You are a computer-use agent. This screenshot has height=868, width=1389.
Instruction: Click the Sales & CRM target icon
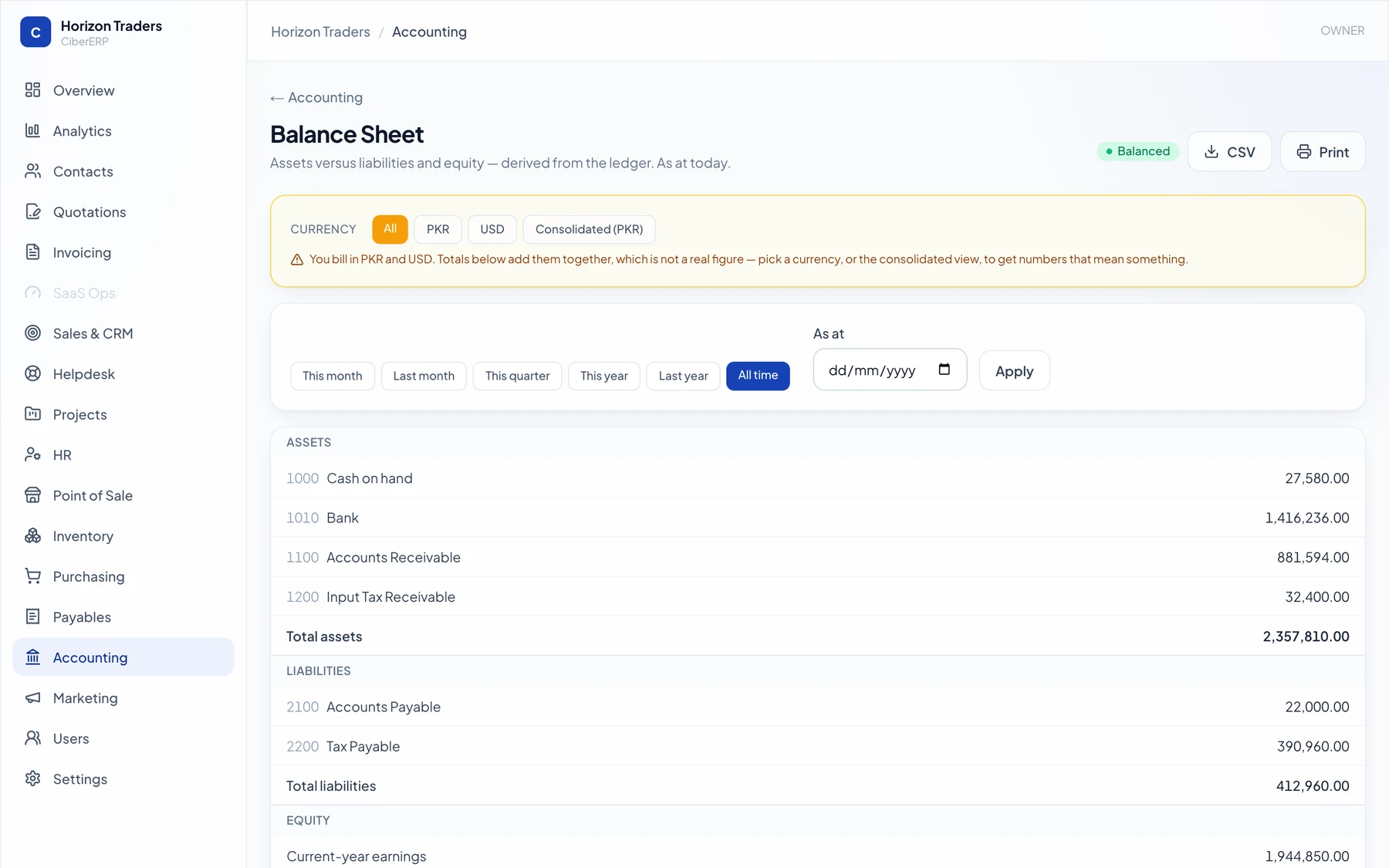tap(32, 333)
